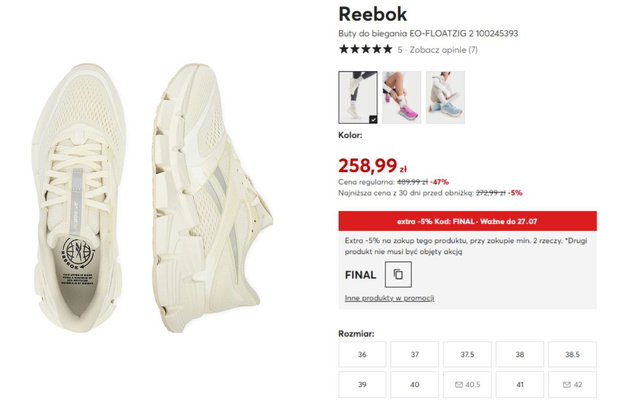Choose size 41
This screenshot has width=620, height=413.
520,385
